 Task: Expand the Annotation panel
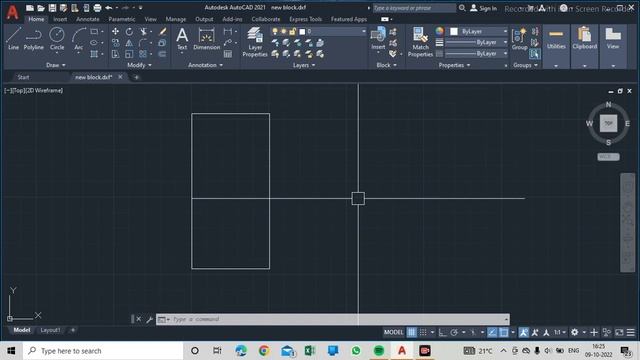205,65
